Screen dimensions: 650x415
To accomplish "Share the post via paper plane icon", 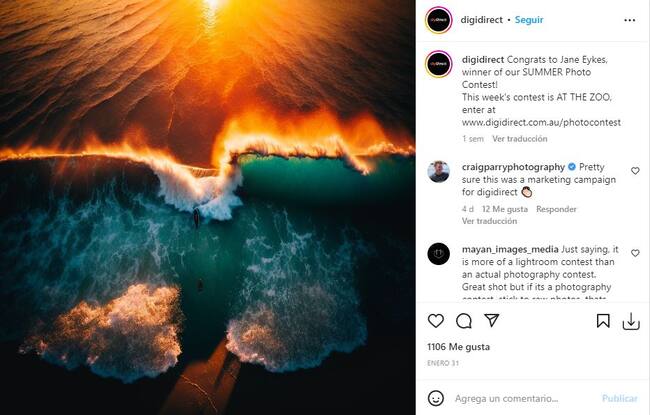I will (492, 321).
